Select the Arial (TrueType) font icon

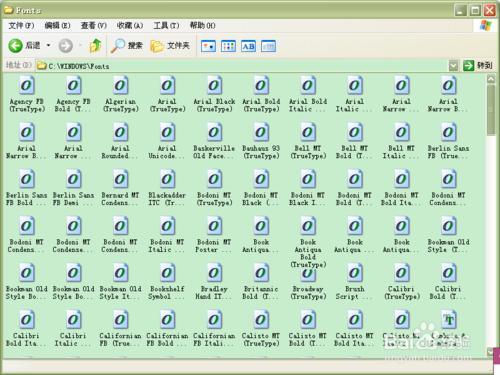pyautogui.click(x=167, y=94)
